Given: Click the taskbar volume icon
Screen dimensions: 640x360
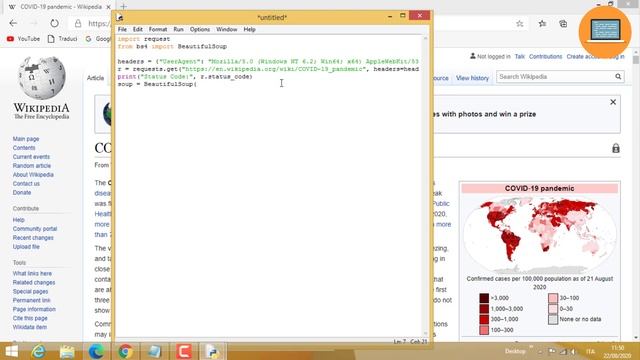Looking at the screenshot, I should coord(573,351).
